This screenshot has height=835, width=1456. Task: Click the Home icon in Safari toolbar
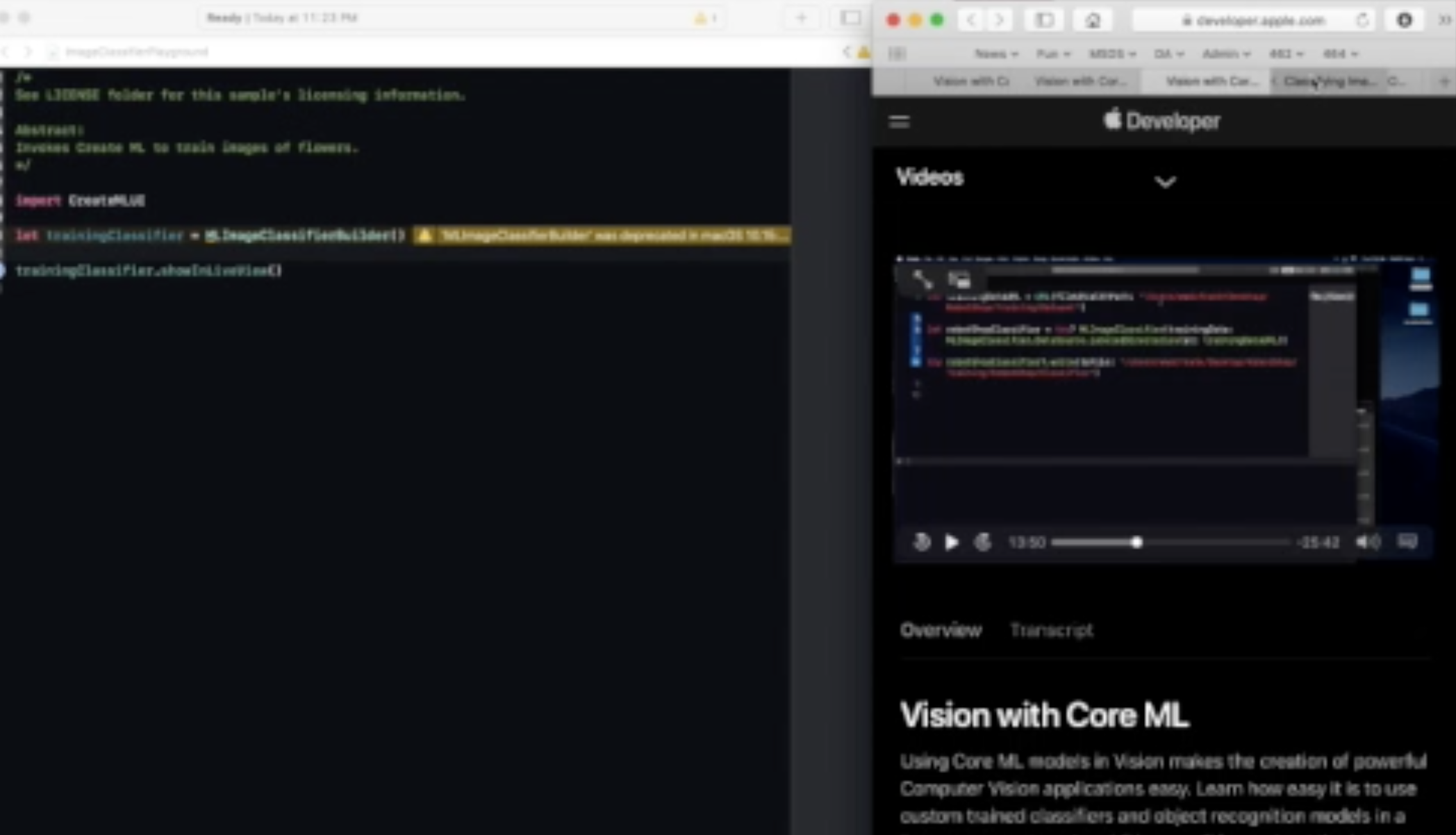(1092, 20)
